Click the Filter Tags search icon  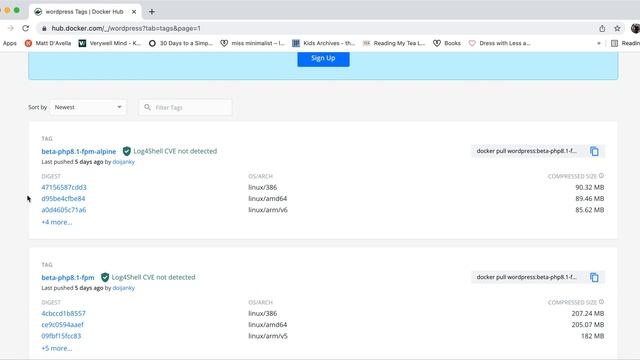click(147, 107)
